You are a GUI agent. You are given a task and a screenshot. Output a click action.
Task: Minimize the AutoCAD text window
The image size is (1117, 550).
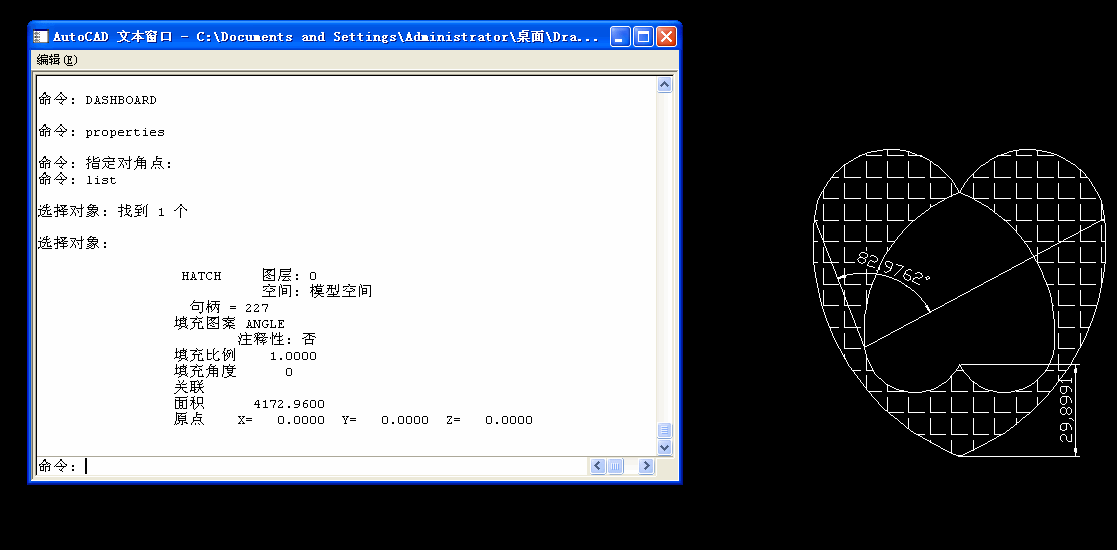point(620,36)
